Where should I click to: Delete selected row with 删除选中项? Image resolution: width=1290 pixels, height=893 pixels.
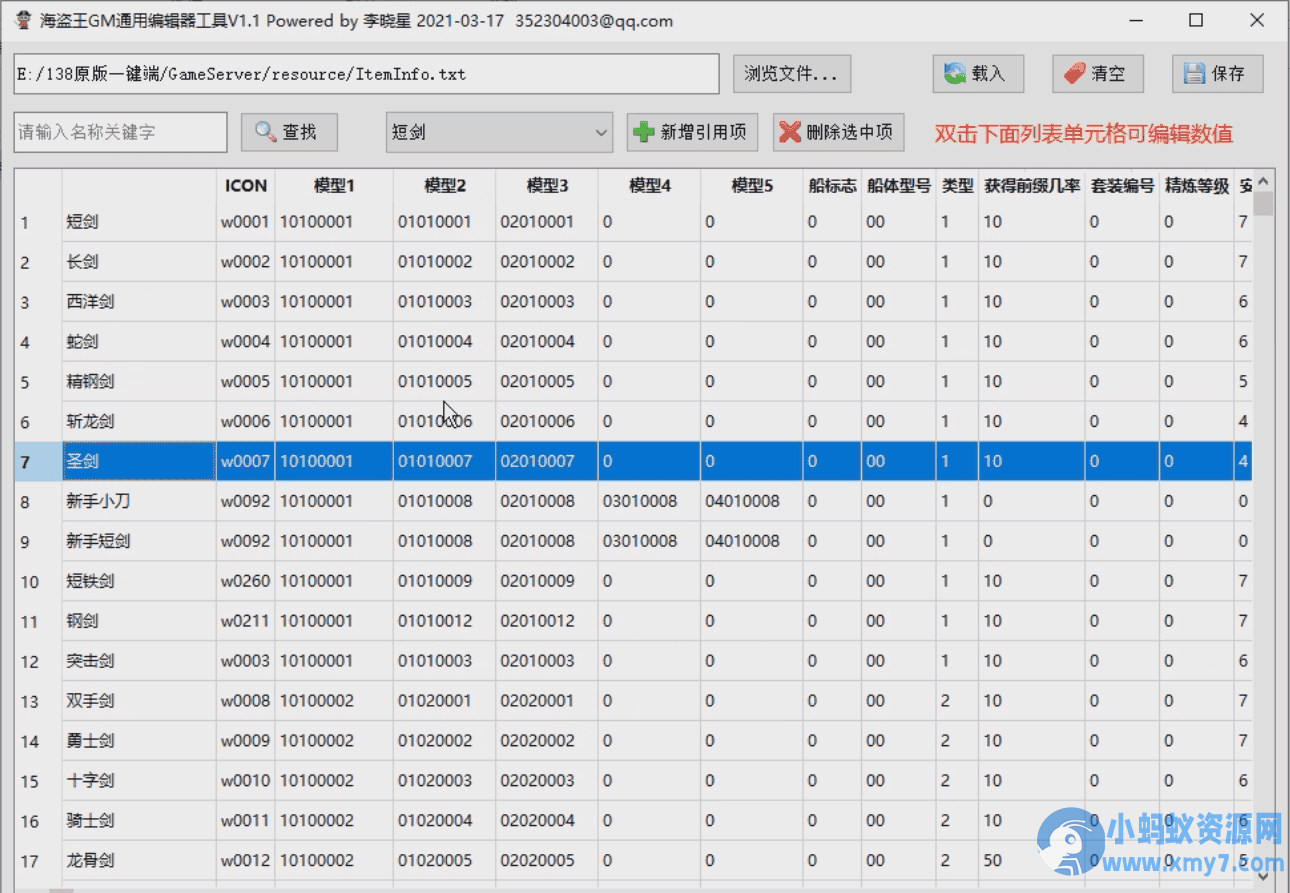pos(838,132)
